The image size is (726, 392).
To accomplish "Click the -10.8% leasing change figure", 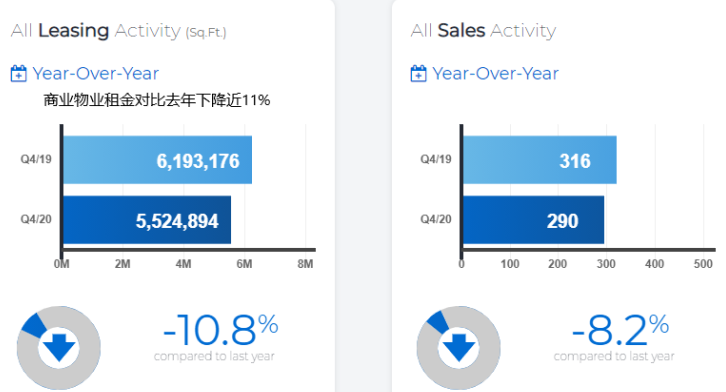I will coord(220,330).
